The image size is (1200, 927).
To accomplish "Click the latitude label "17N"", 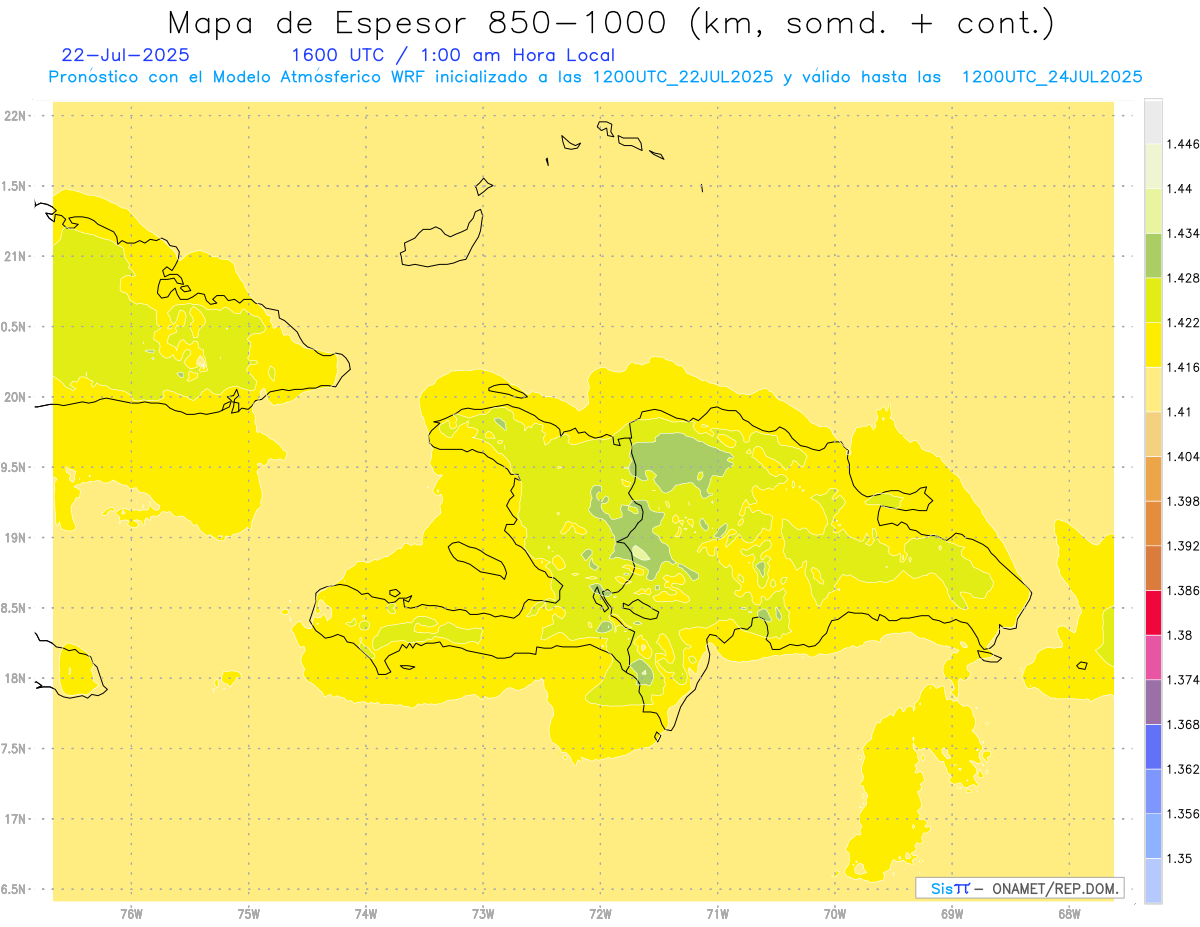I will (x=15, y=819).
